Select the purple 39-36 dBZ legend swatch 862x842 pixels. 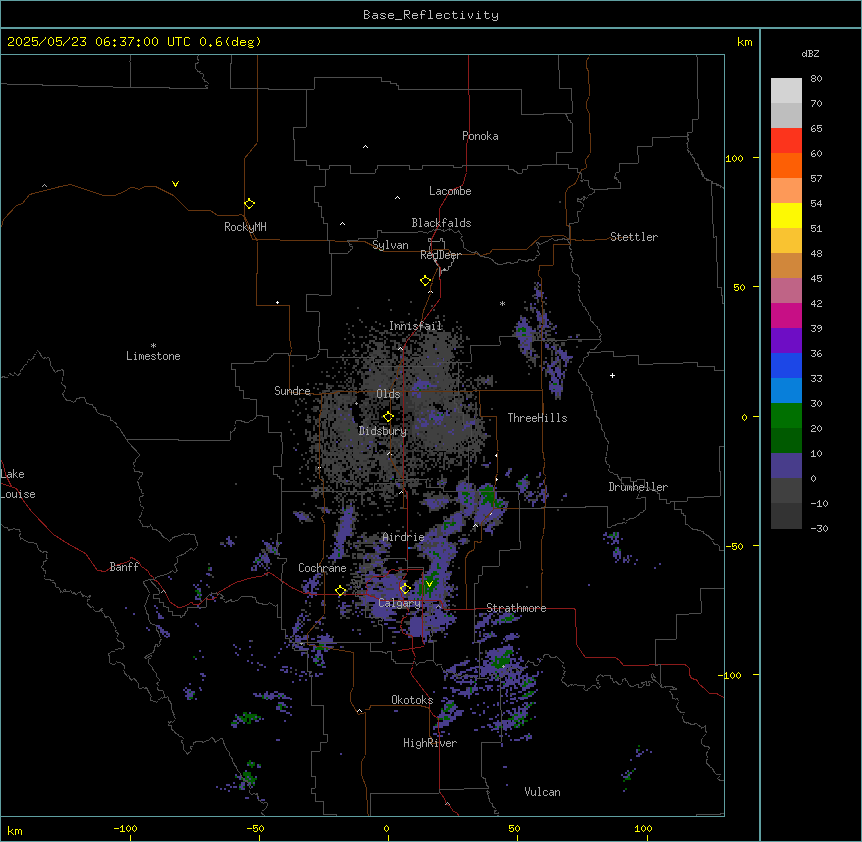point(786,340)
